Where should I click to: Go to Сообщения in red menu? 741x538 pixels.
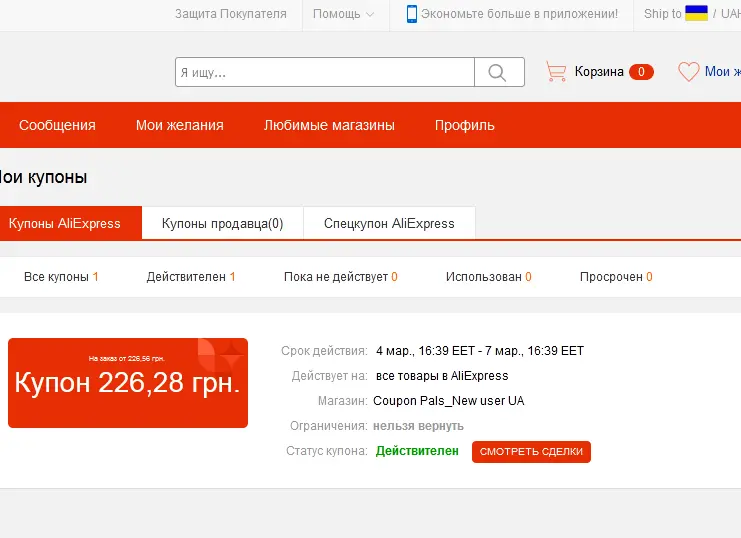tap(57, 125)
